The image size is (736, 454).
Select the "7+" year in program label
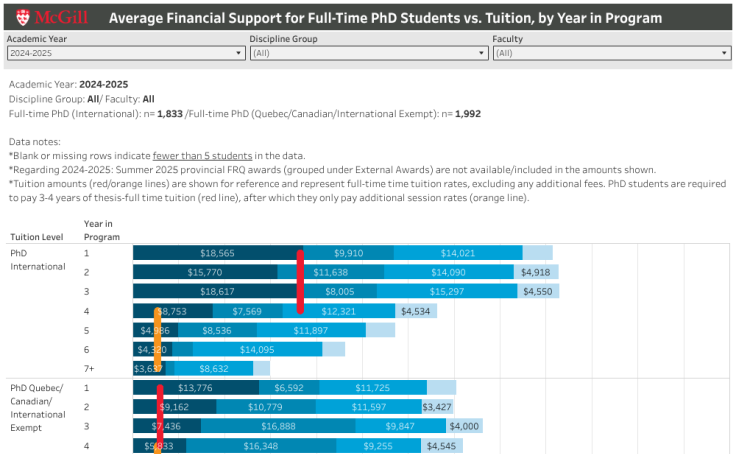click(x=88, y=369)
